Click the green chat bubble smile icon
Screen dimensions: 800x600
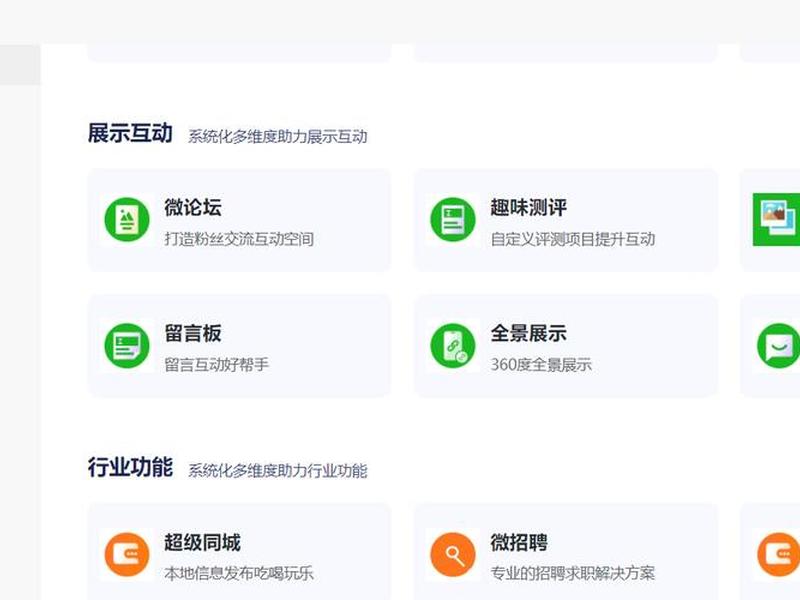click(779, 345)
